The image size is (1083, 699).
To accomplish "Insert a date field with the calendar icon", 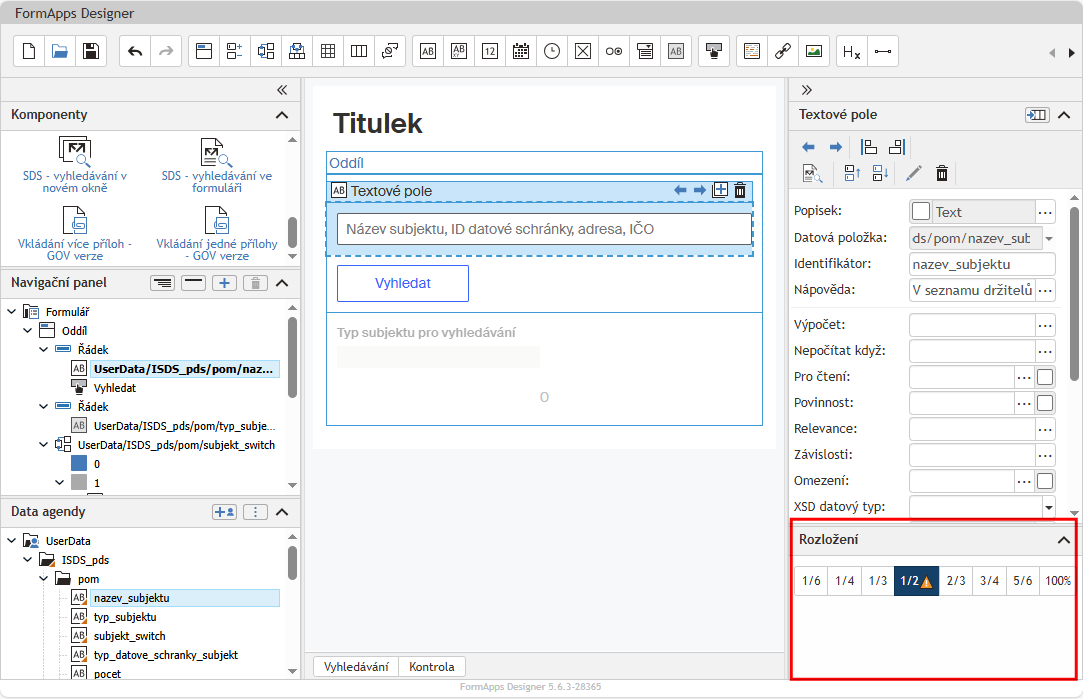I will tap(521, 51).
